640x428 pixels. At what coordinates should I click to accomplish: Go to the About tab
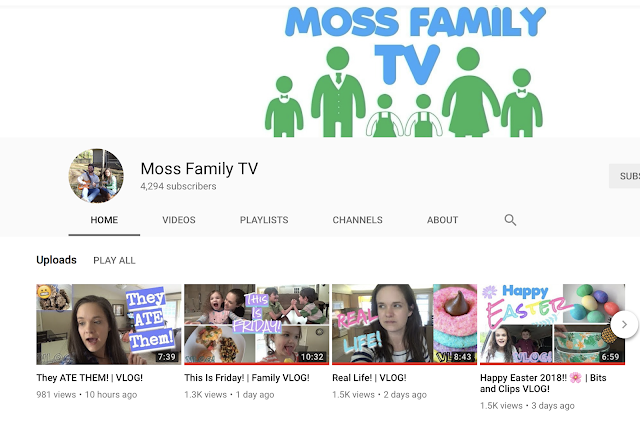442,220
